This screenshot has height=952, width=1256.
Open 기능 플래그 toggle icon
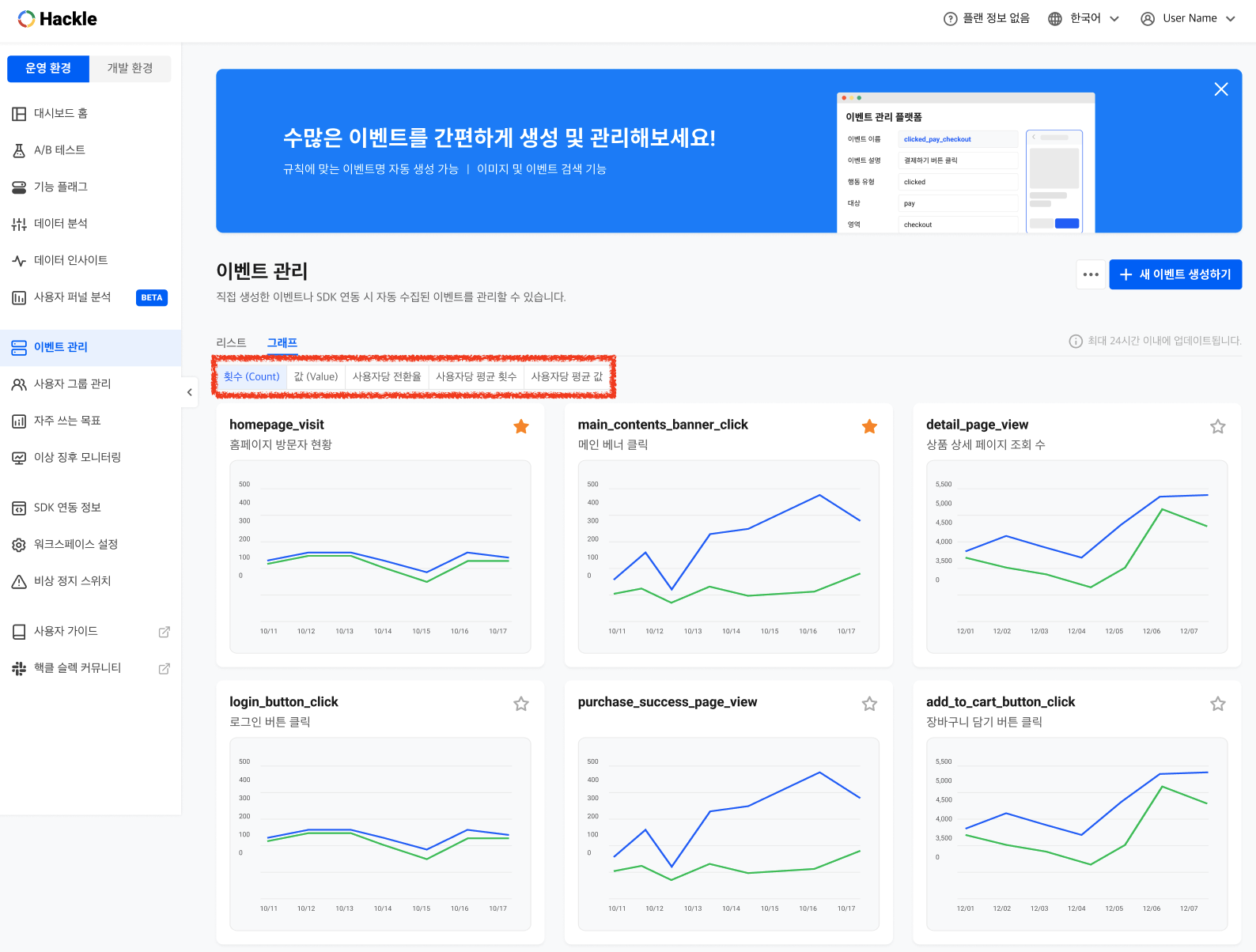pyautogui.click(x=19, y=187)
